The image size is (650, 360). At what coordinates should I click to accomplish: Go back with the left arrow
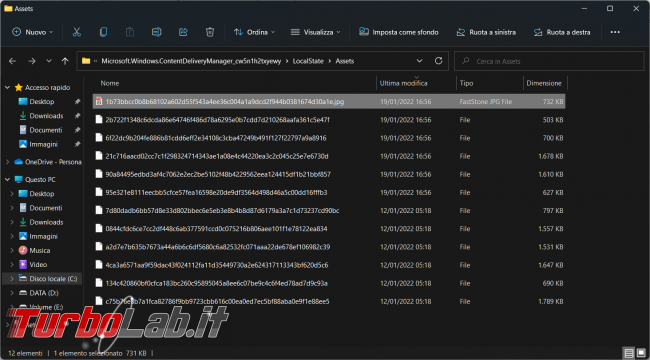click(x=12, y=61)
